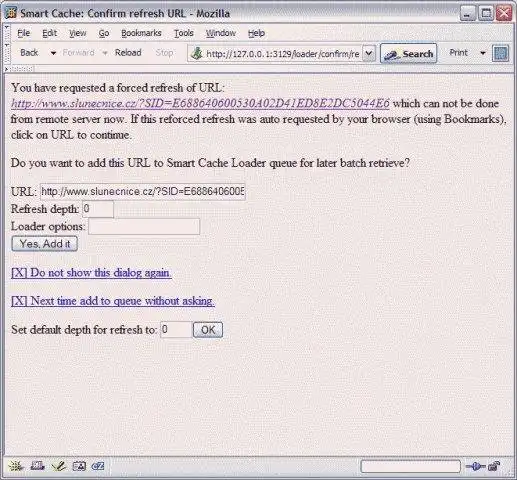The image size is (517, 480).
Task: Click into the URL text field in form
Action: (143, 192)
